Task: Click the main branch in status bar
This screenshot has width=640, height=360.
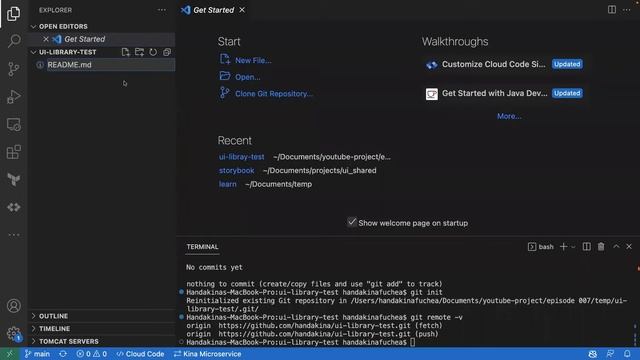Action: coord(37,354)
